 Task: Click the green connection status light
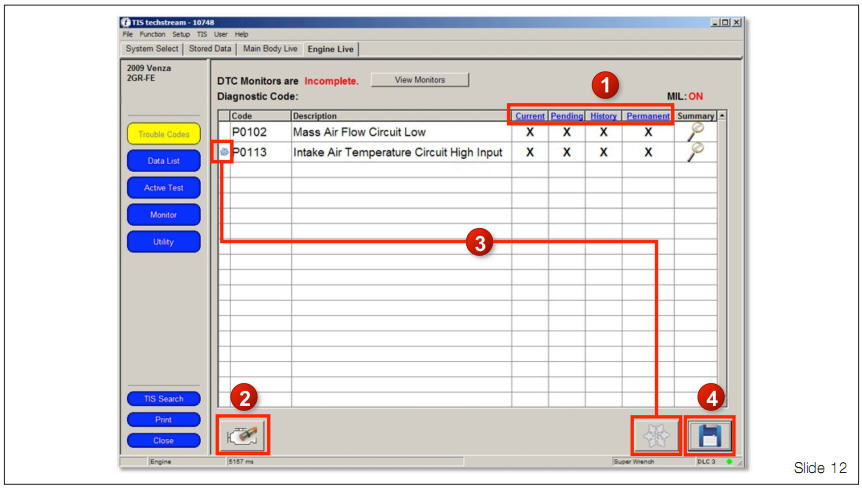(729, 462)
